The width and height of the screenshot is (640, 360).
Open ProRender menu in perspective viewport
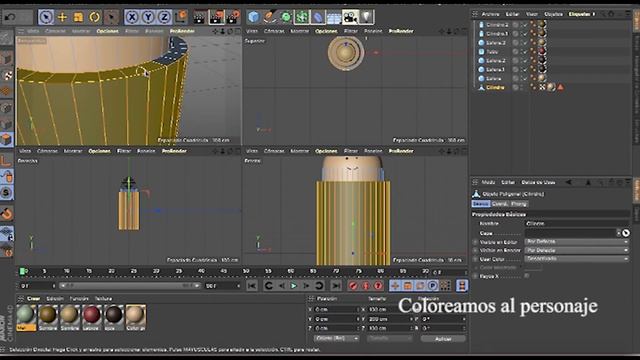(182, 31)
